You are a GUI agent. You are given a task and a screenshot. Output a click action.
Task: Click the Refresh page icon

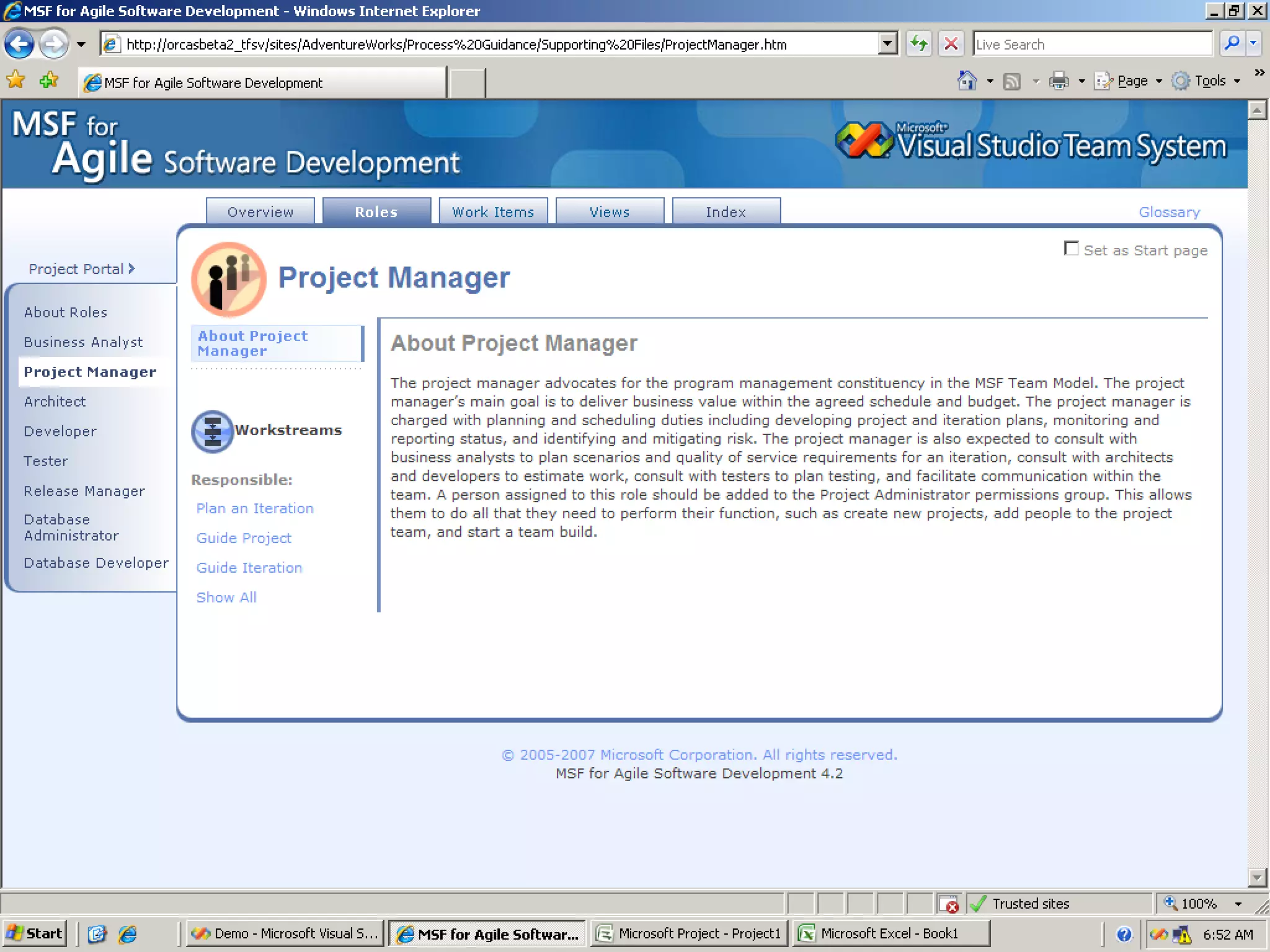tap(918, 44)
